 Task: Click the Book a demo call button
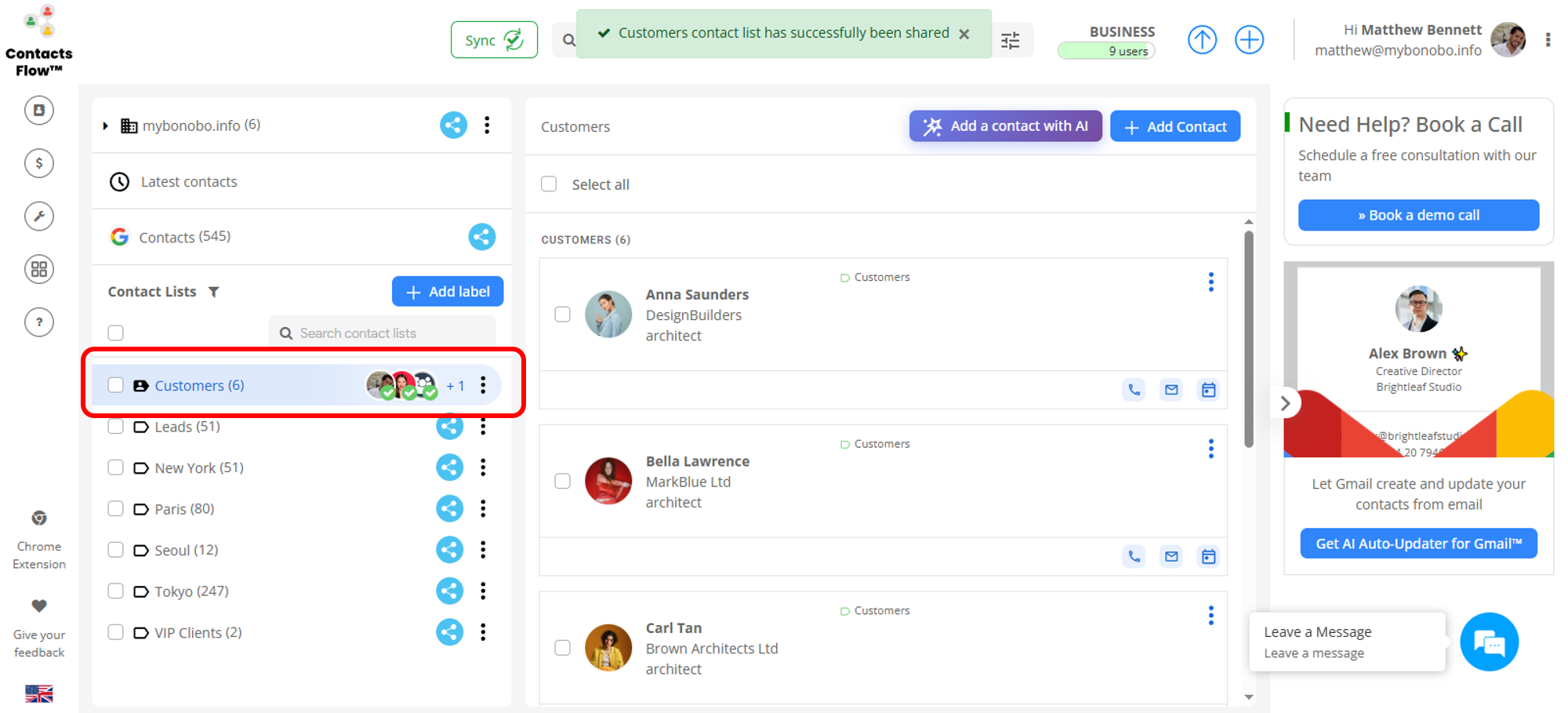pyautogui.click(x=1417, y=216)
